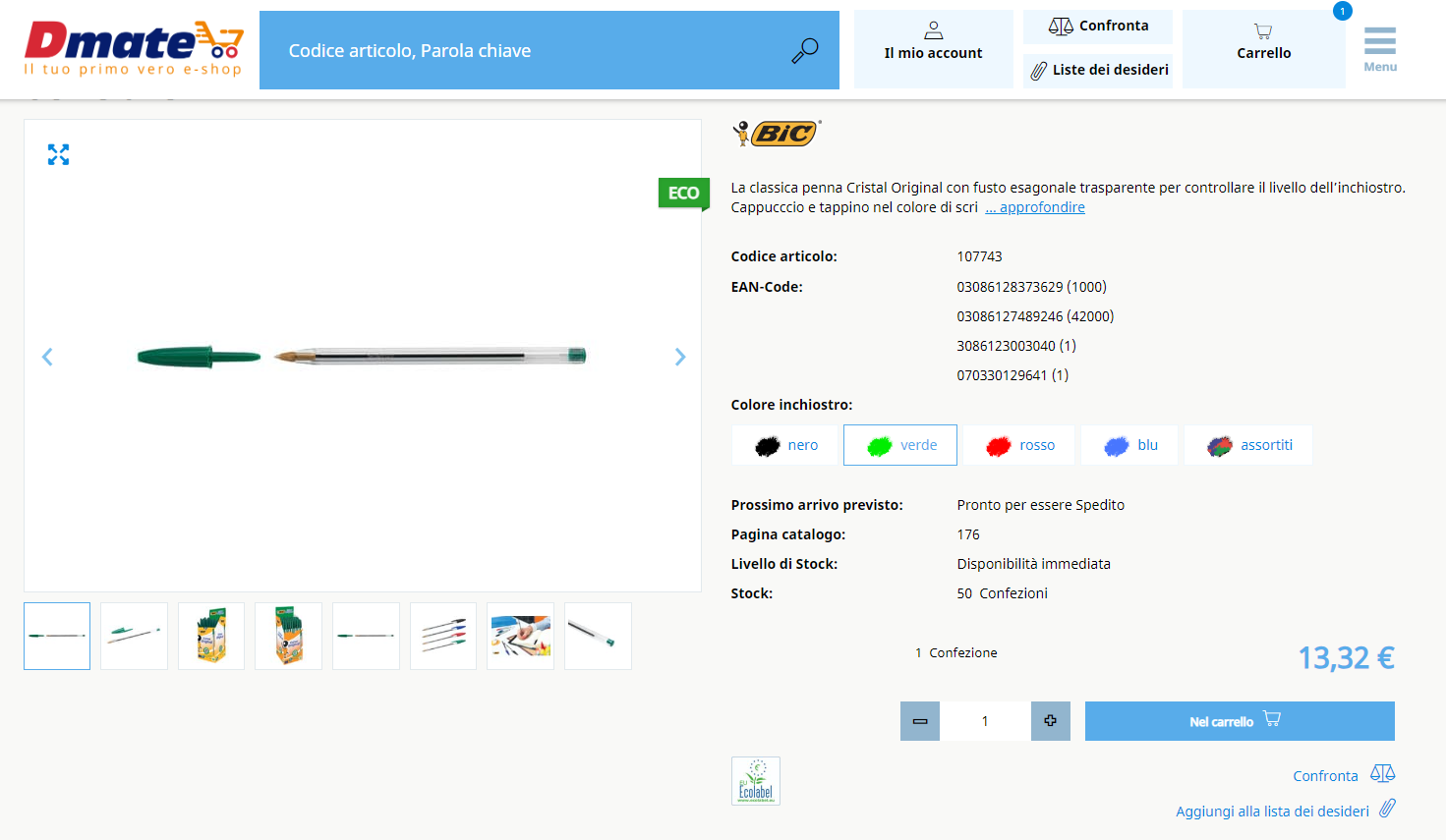Screen dimensions: 1446x840
Task: Click stock value 50 Confezioni
Action: click(1002, 593)
